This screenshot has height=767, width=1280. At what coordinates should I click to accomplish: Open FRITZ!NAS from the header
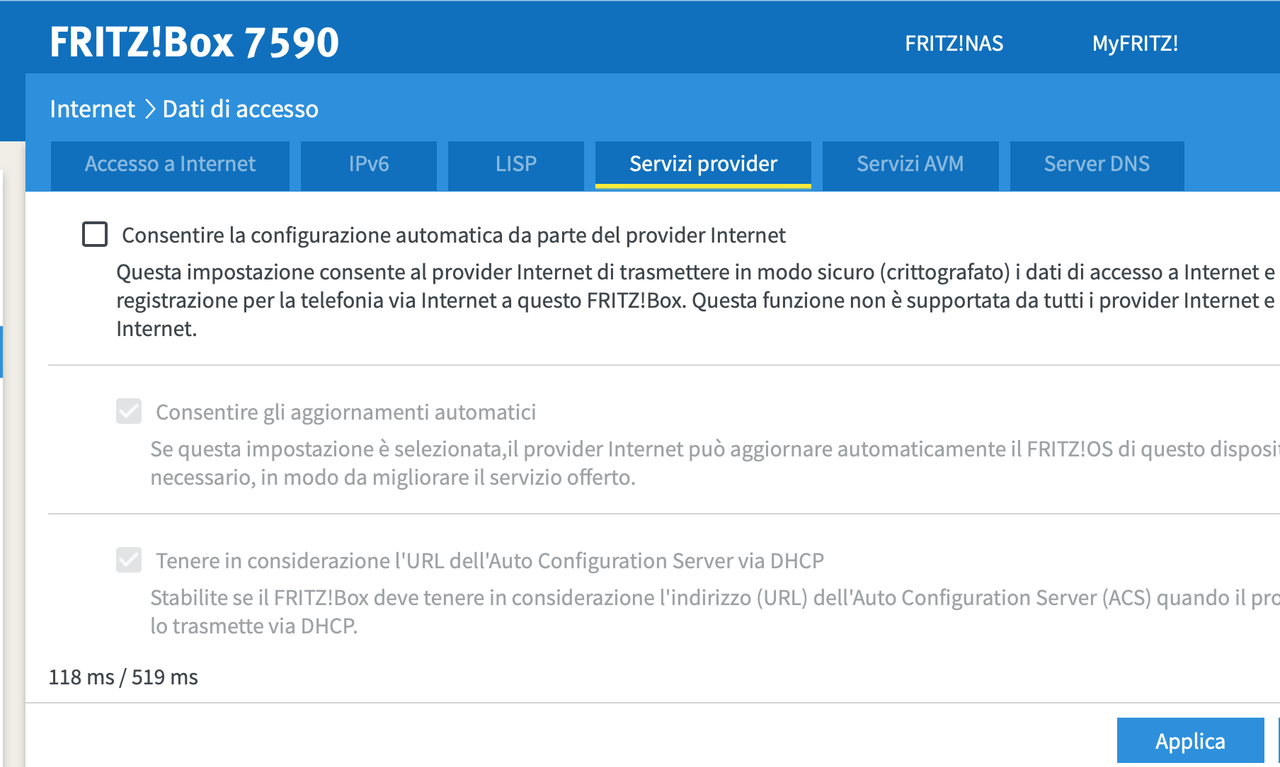click(953, 43)
